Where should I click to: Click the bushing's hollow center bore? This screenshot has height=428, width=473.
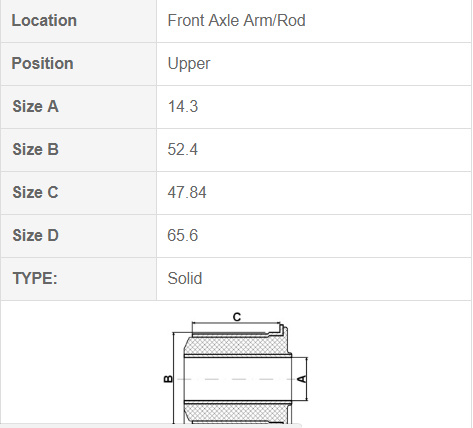pos(238,379)
